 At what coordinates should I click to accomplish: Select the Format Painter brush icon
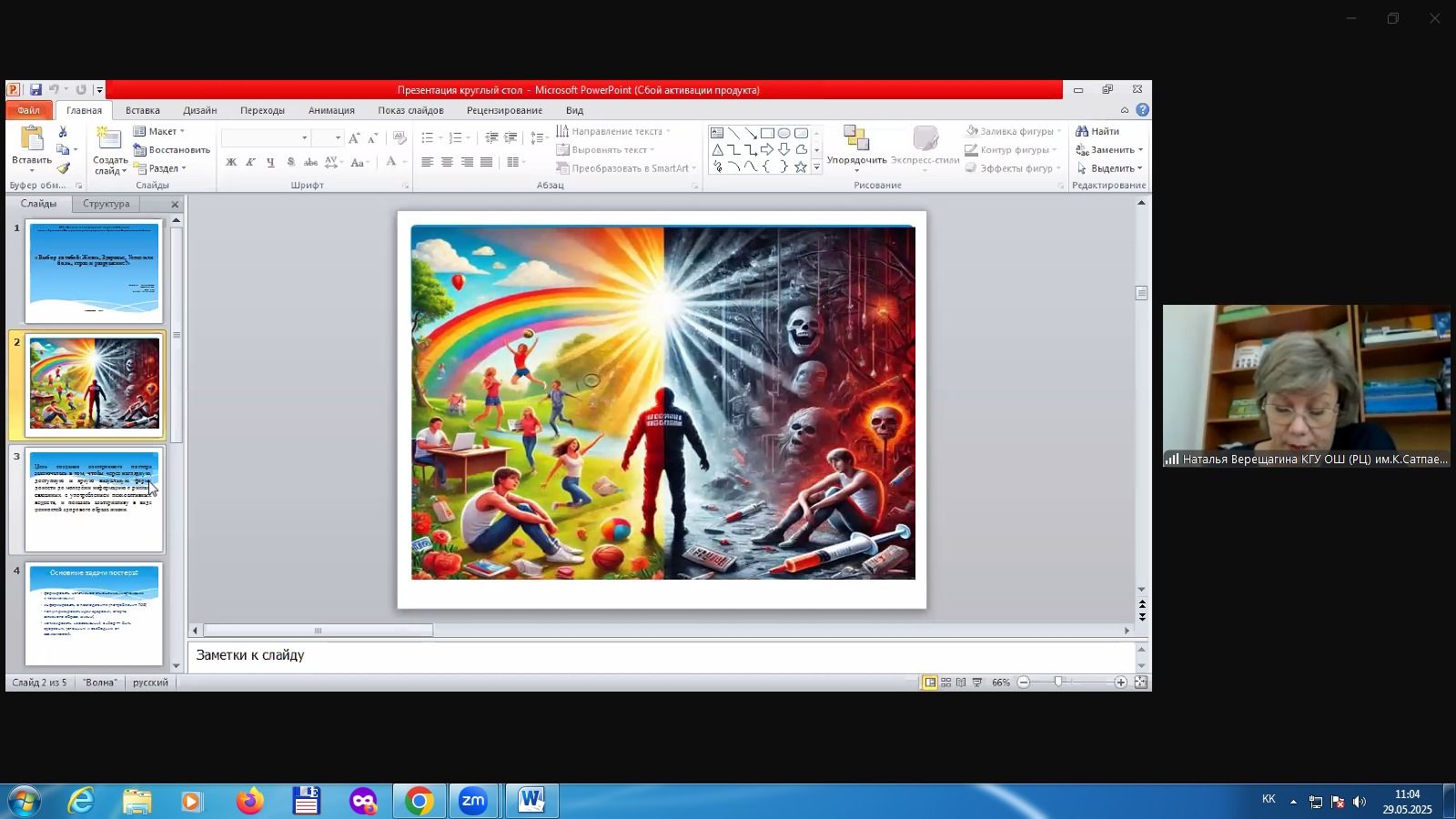pos(63,168)
